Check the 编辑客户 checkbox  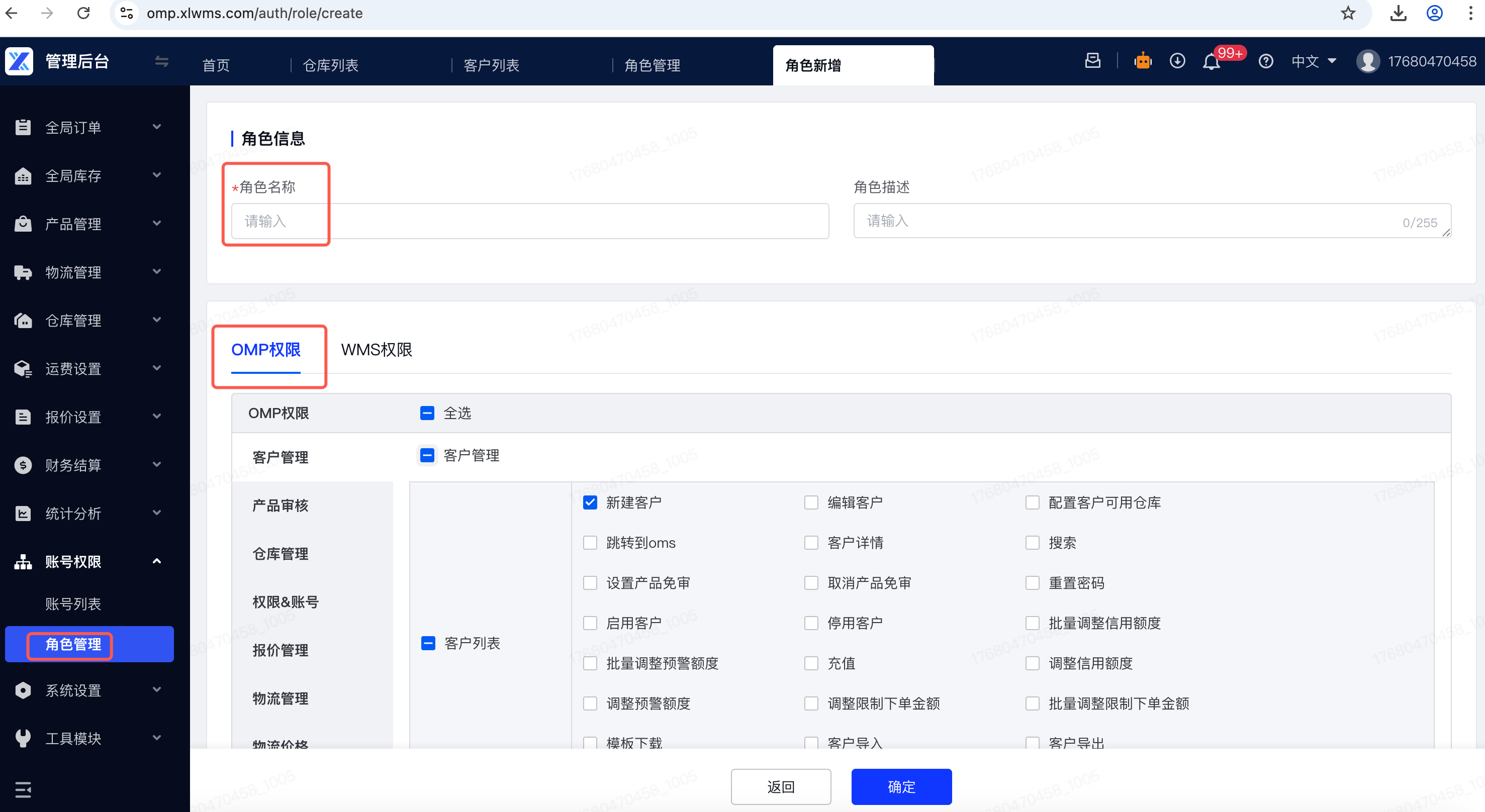click(x=811, y=502)
